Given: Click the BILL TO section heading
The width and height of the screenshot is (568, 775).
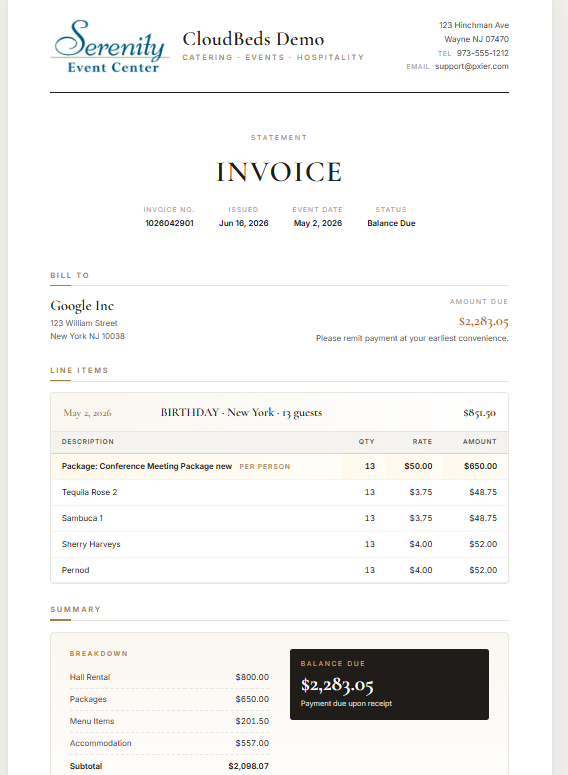Looking at the screenshot, I should point(70,275).
